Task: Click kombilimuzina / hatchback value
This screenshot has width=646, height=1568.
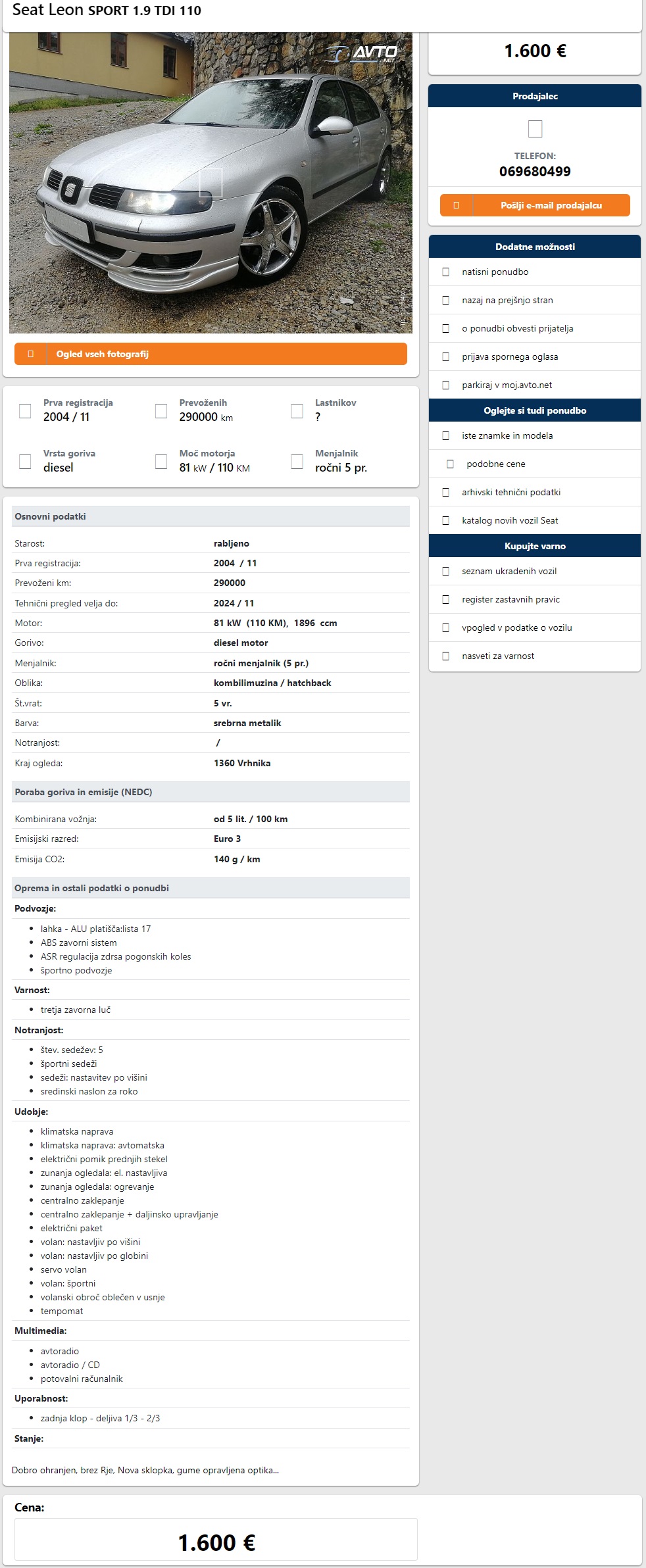Action: coord(272,683)
